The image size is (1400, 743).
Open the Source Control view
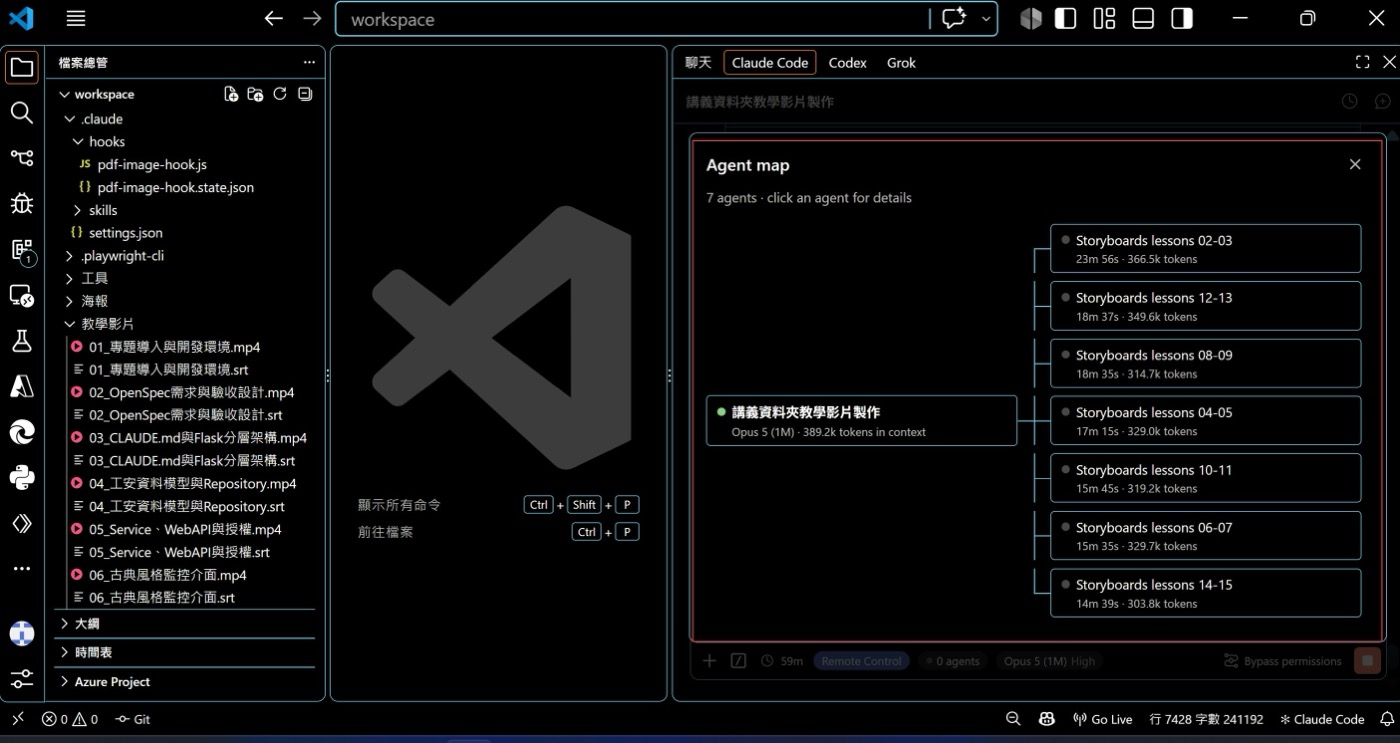pyautogui.click(x=22, y=158)
